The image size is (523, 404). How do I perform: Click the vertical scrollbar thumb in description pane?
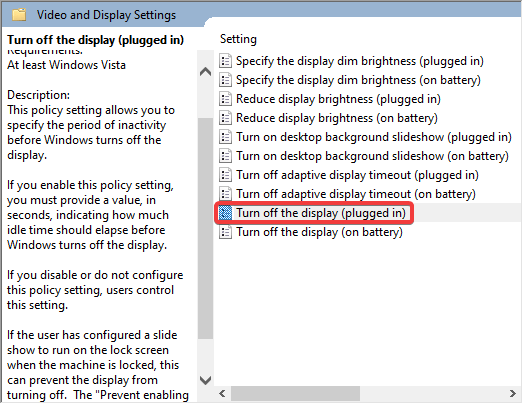click(205, 229)
